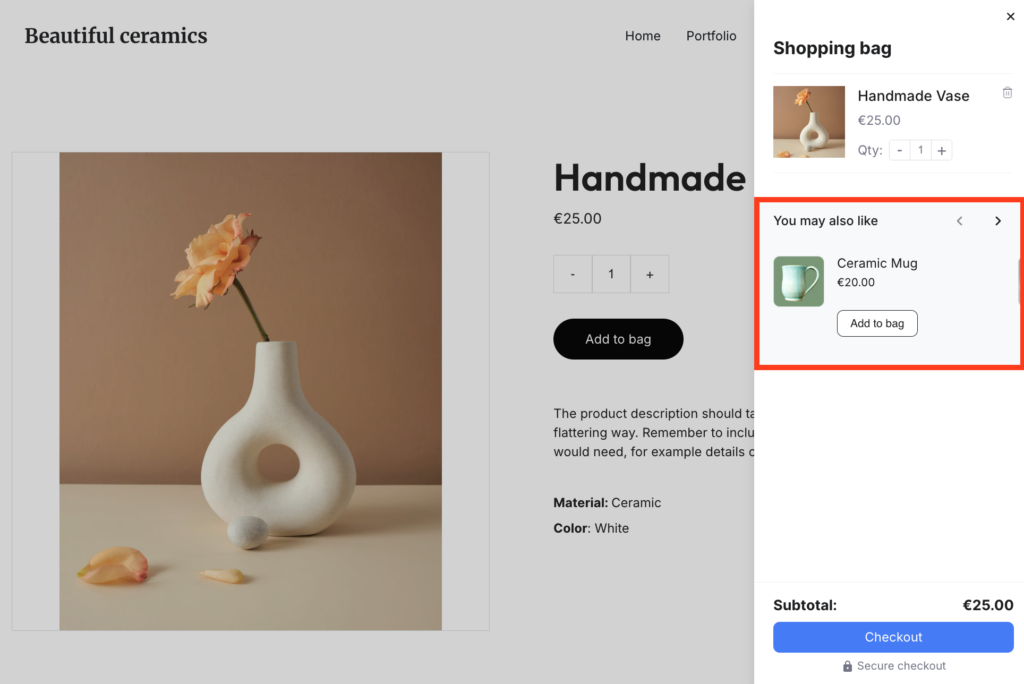
Task: Increase bag quantity for Handmade Vase
Action: click(x=942, y=150)
